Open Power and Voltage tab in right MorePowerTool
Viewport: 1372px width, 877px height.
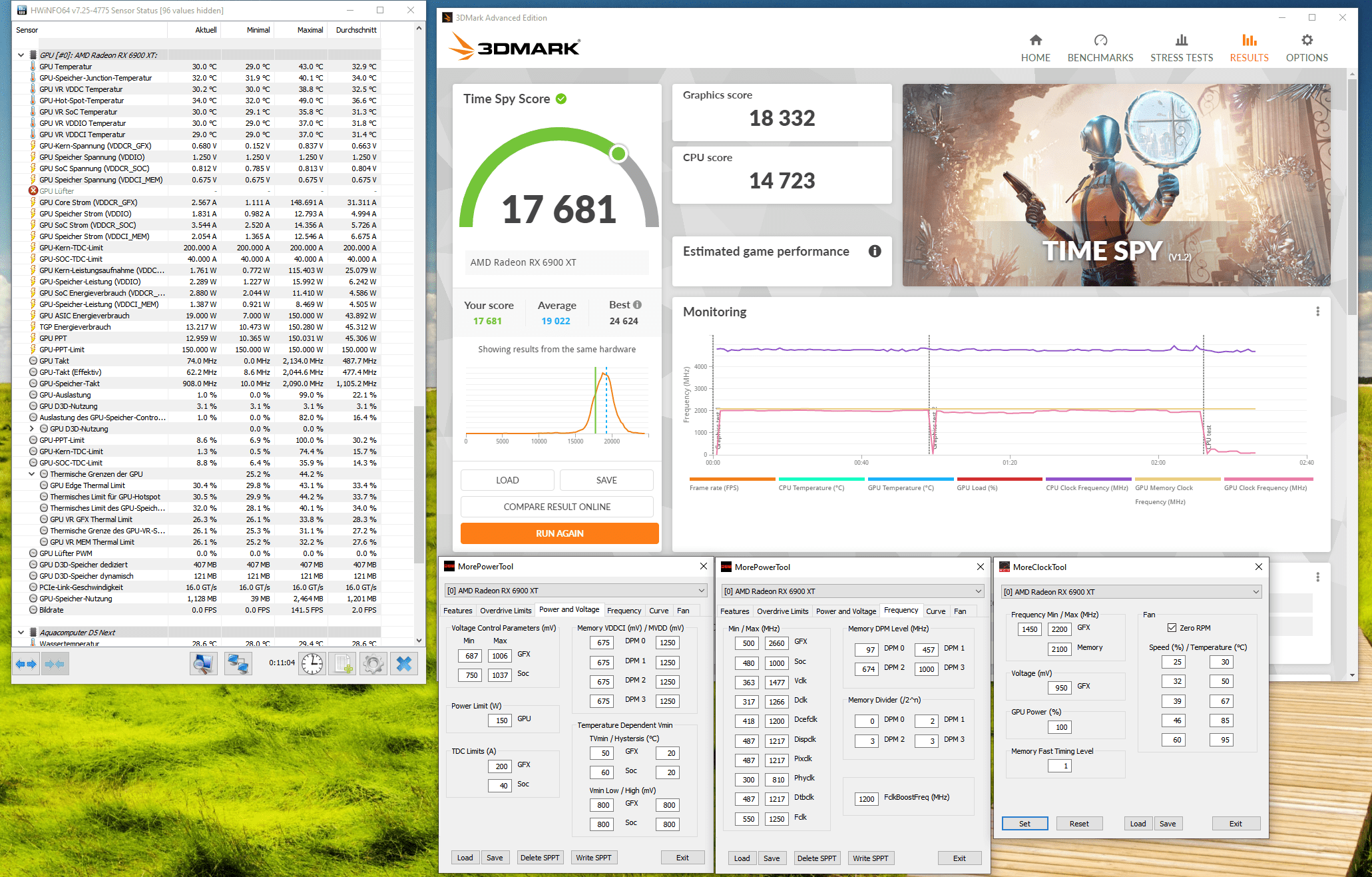tap(846, 611)
